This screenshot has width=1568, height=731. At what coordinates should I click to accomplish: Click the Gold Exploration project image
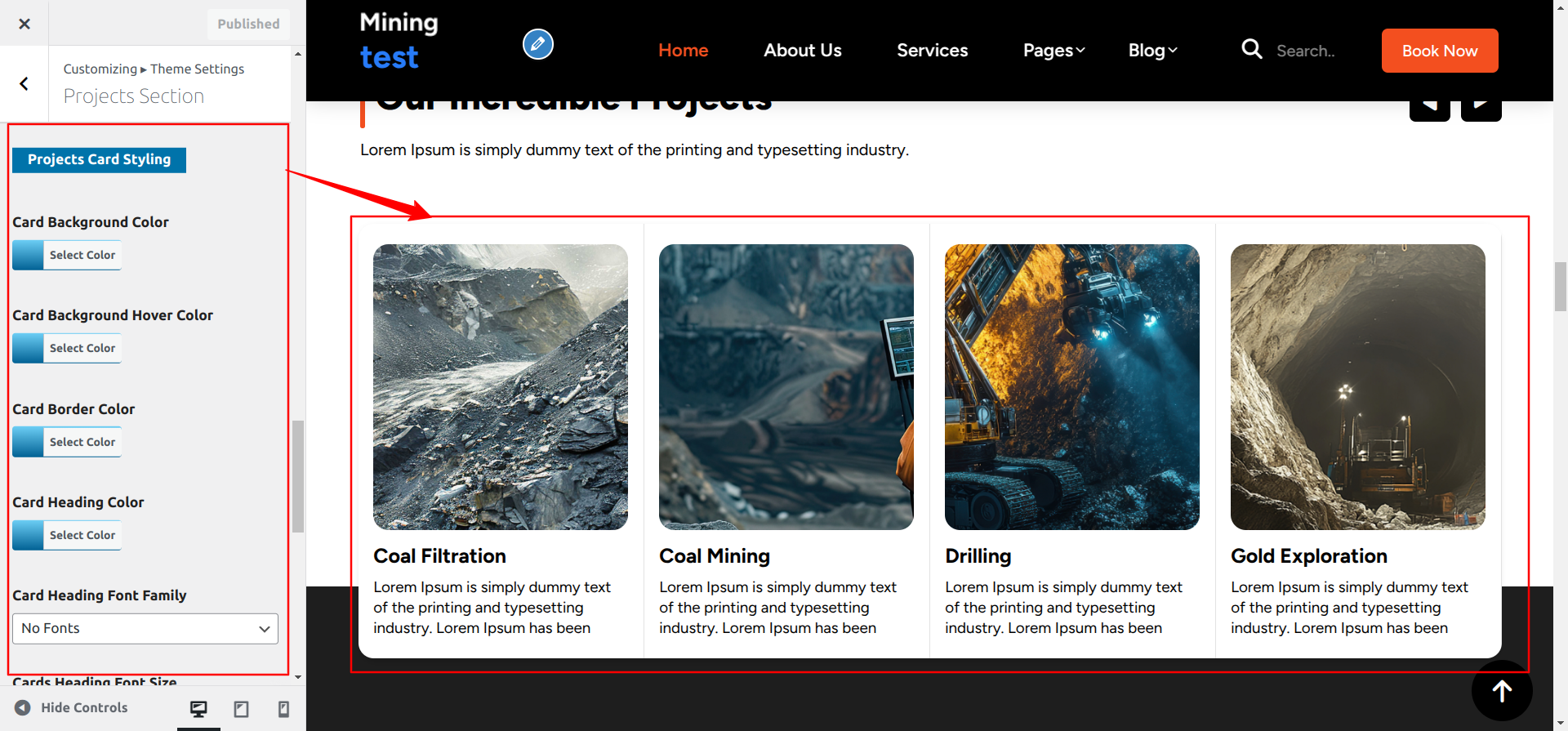1357,387
